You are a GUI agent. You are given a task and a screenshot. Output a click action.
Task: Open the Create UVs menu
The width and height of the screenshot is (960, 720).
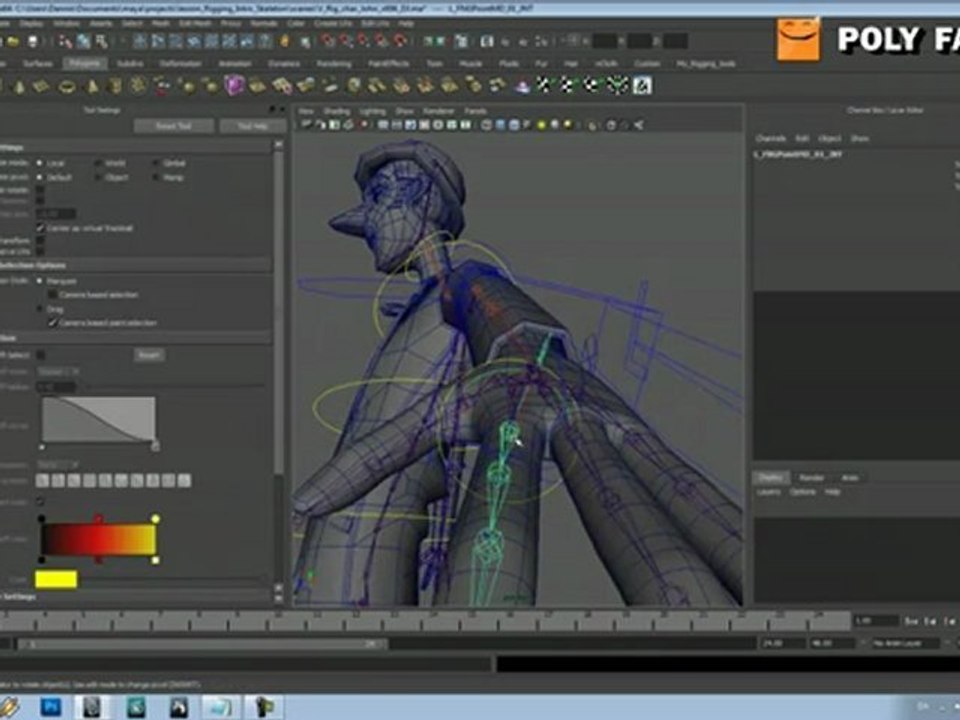[x=332, y=23]
